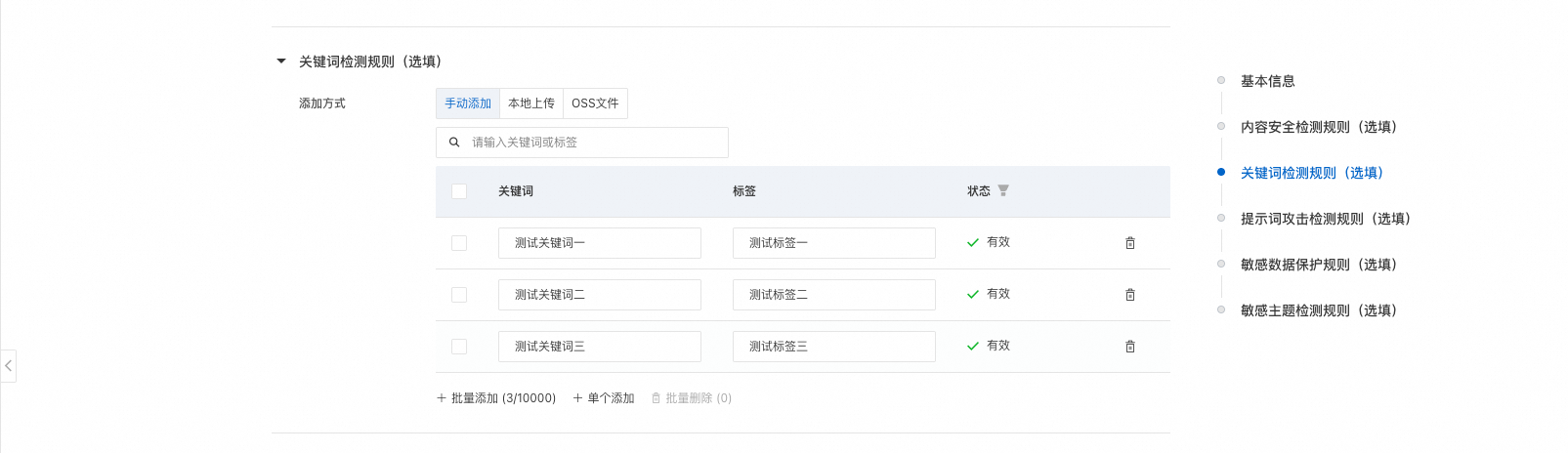The height and width of the screenshot is (453, 1568).
Task: Click trash icon for 测试关键词二 row
Action: [x=1129, y=295]
